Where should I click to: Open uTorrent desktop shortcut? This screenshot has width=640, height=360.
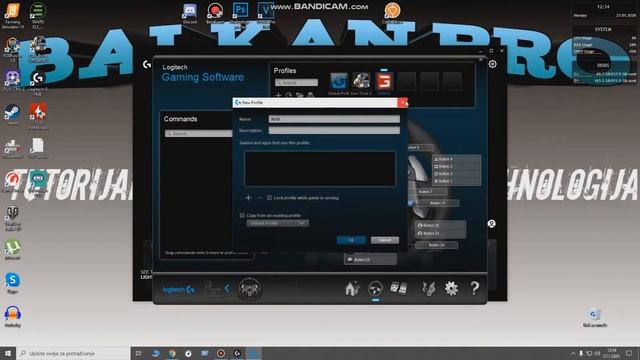[13, 250]
